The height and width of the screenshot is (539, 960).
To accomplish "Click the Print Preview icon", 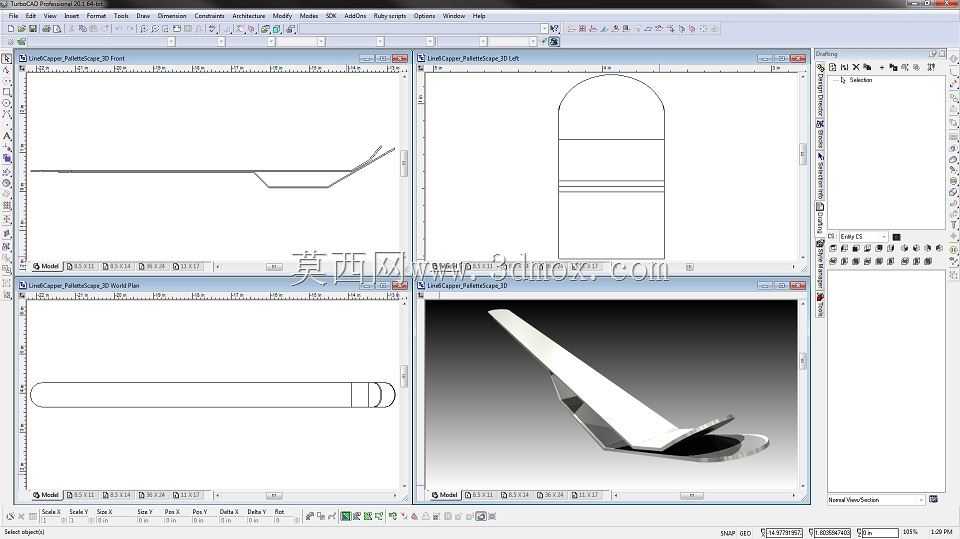I will pyautogui.click(x=57, y=29).
